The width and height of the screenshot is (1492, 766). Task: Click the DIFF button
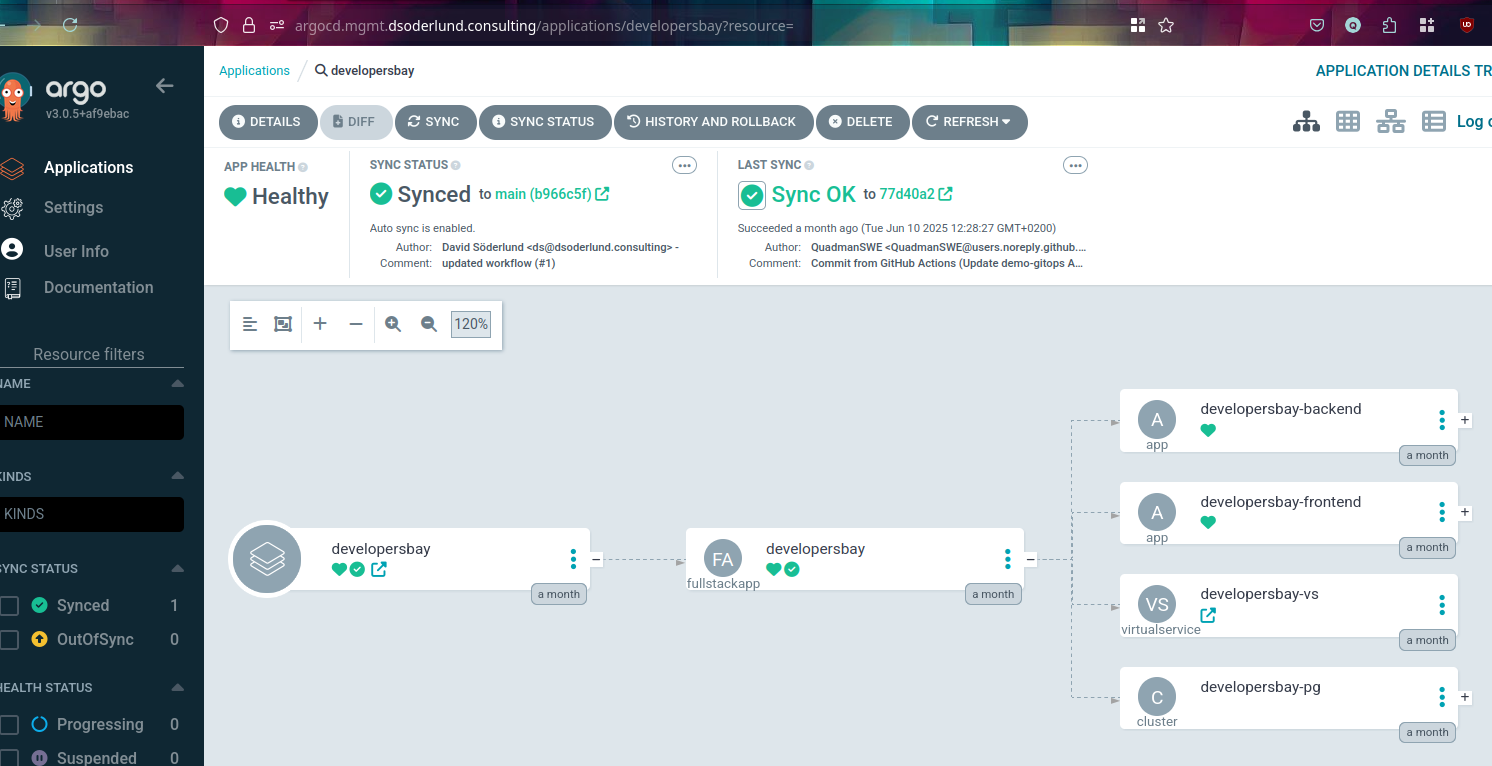(356, 122)
